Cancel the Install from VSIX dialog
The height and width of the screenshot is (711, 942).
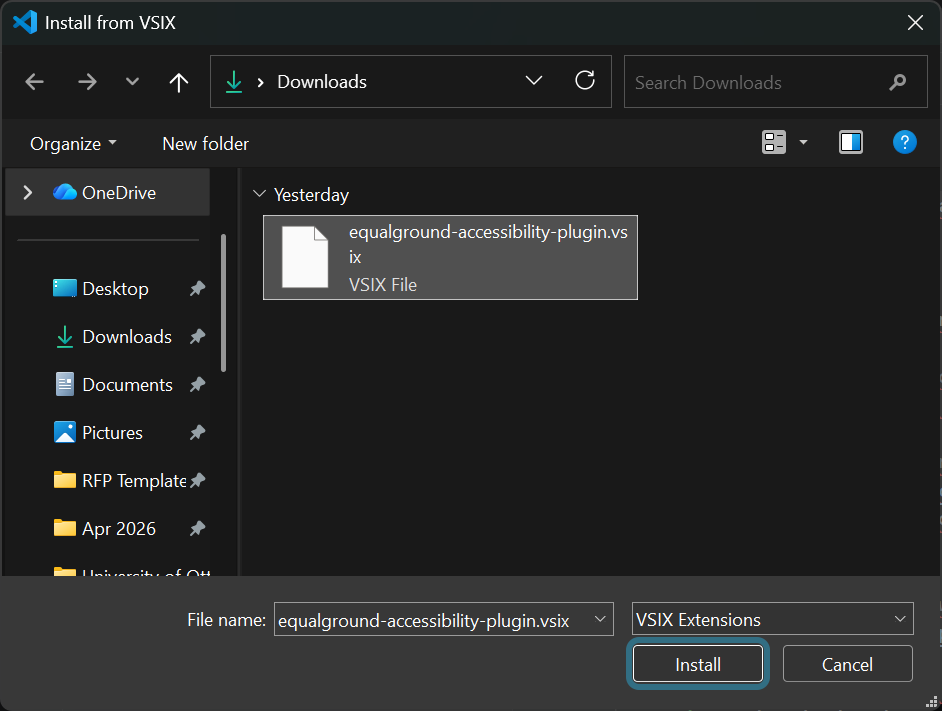pos(847,664)
